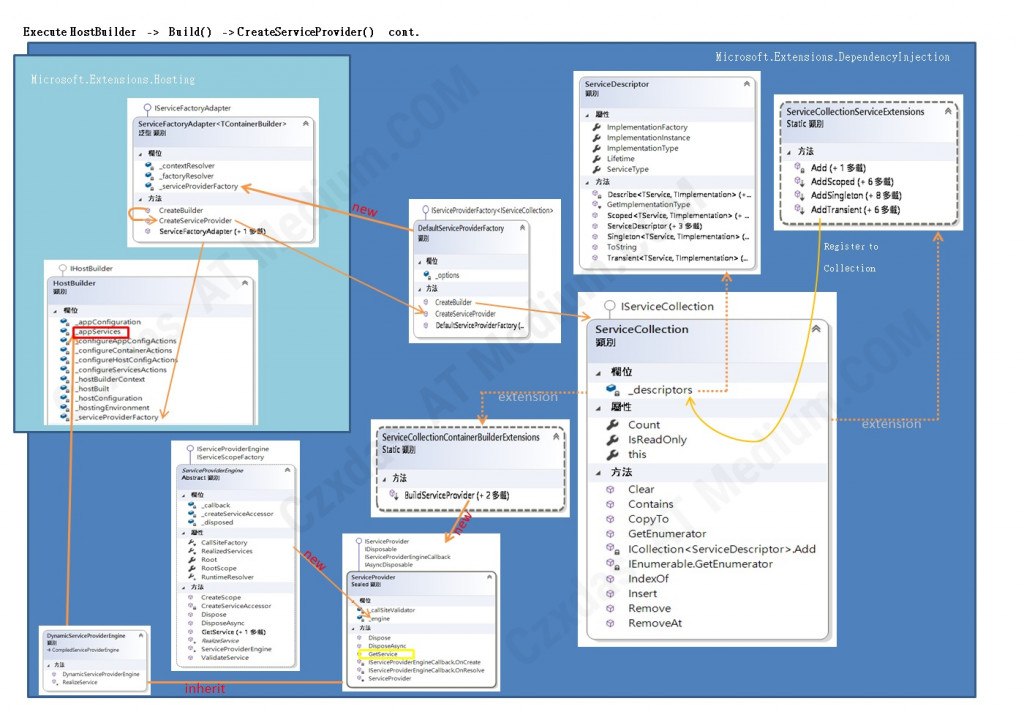The width and height of the screenshot is (1024, 712).
Task: Click the extension method icon beside AddScoped
Action: (799, 182)
